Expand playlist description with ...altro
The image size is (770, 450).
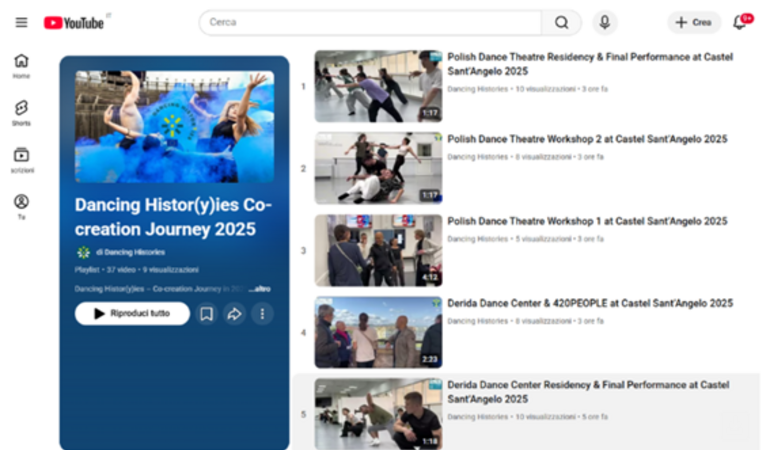pos(260,289)
